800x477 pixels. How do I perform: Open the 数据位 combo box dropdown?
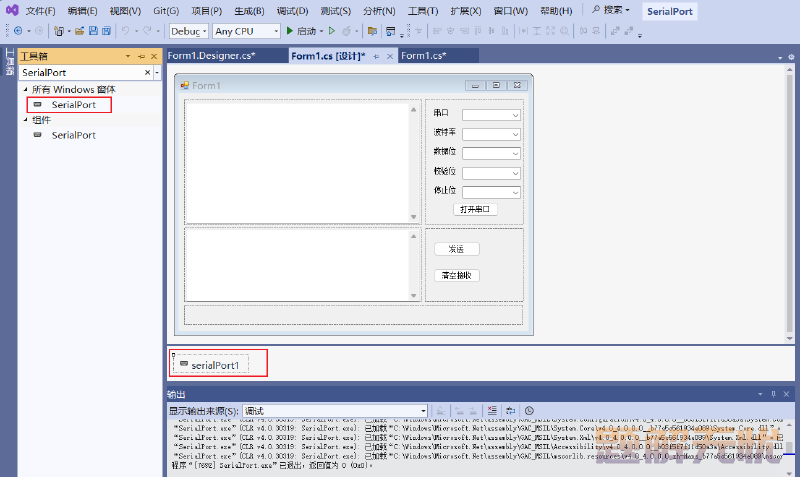pos(515,154)
